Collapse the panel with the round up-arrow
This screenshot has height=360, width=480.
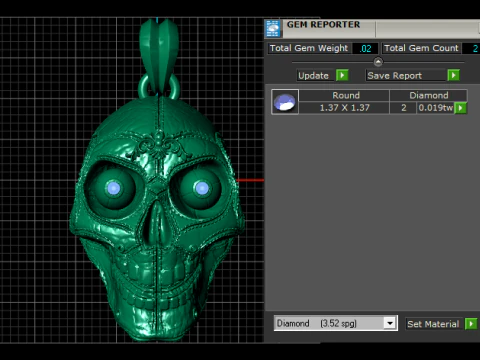click(378, 62)
